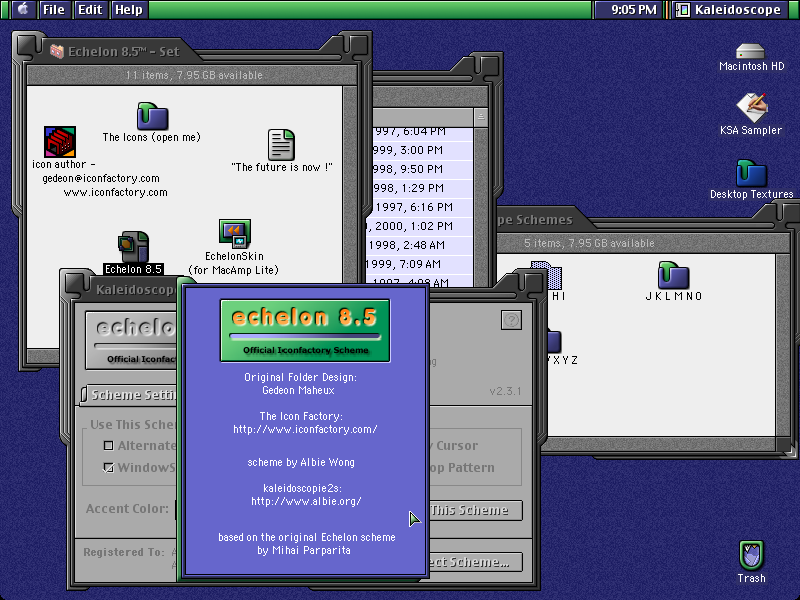Select the Echelon 8.5 scheme icon
This screenshot has height=600, width=800.
coord(134,247)
